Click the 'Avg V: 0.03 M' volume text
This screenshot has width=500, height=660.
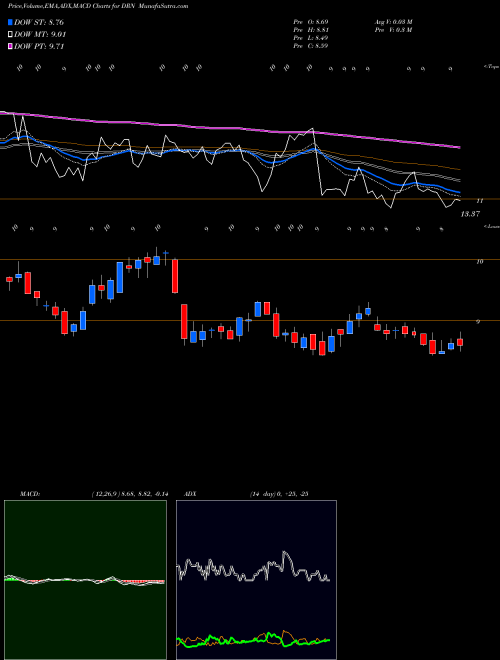coord(394,21)
